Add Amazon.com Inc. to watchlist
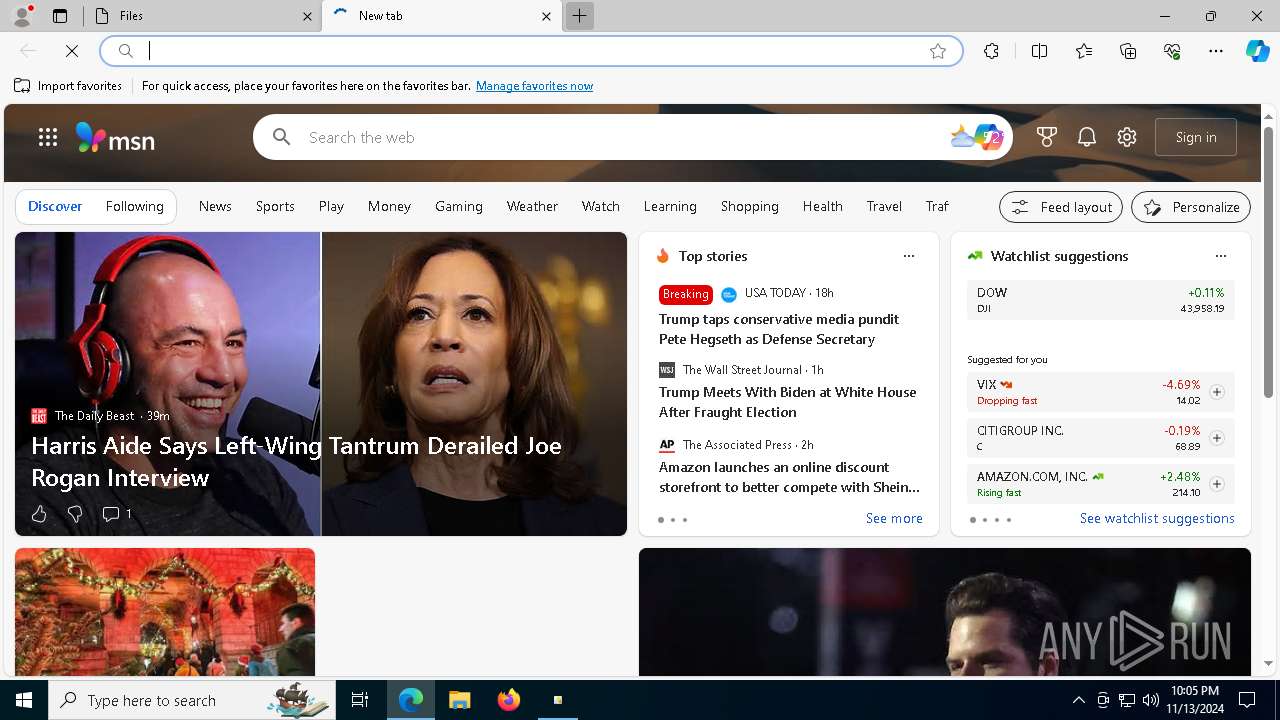This screenshot has height=720, width=1280. [1217, 484]
